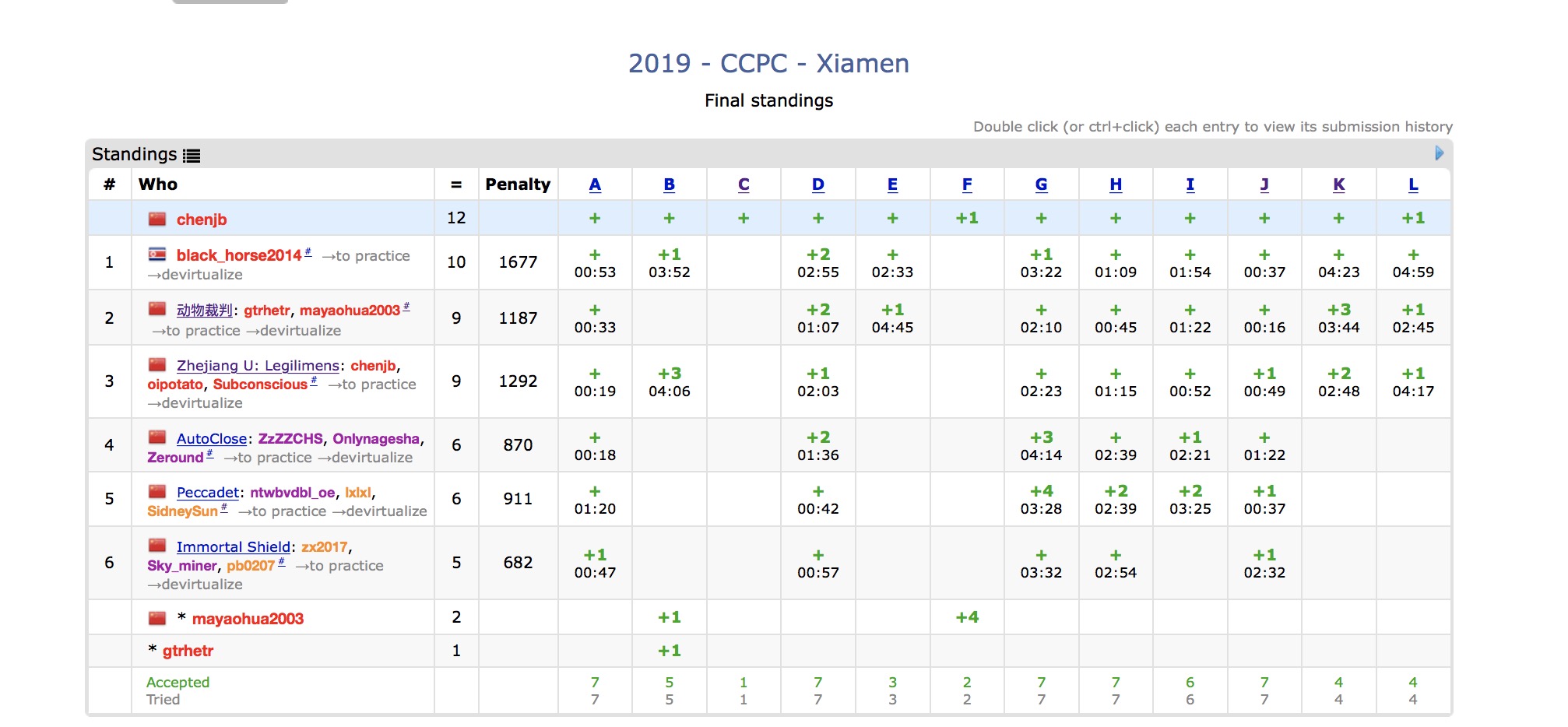Click the flag beside Immortal Shield

click(x=157, y=546)
